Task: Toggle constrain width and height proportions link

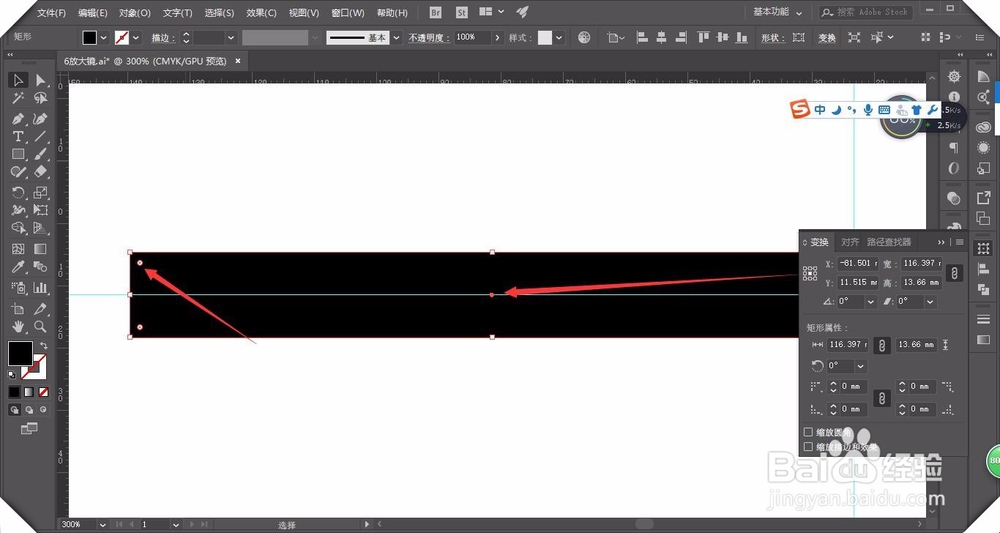Action: click(954, 273)
